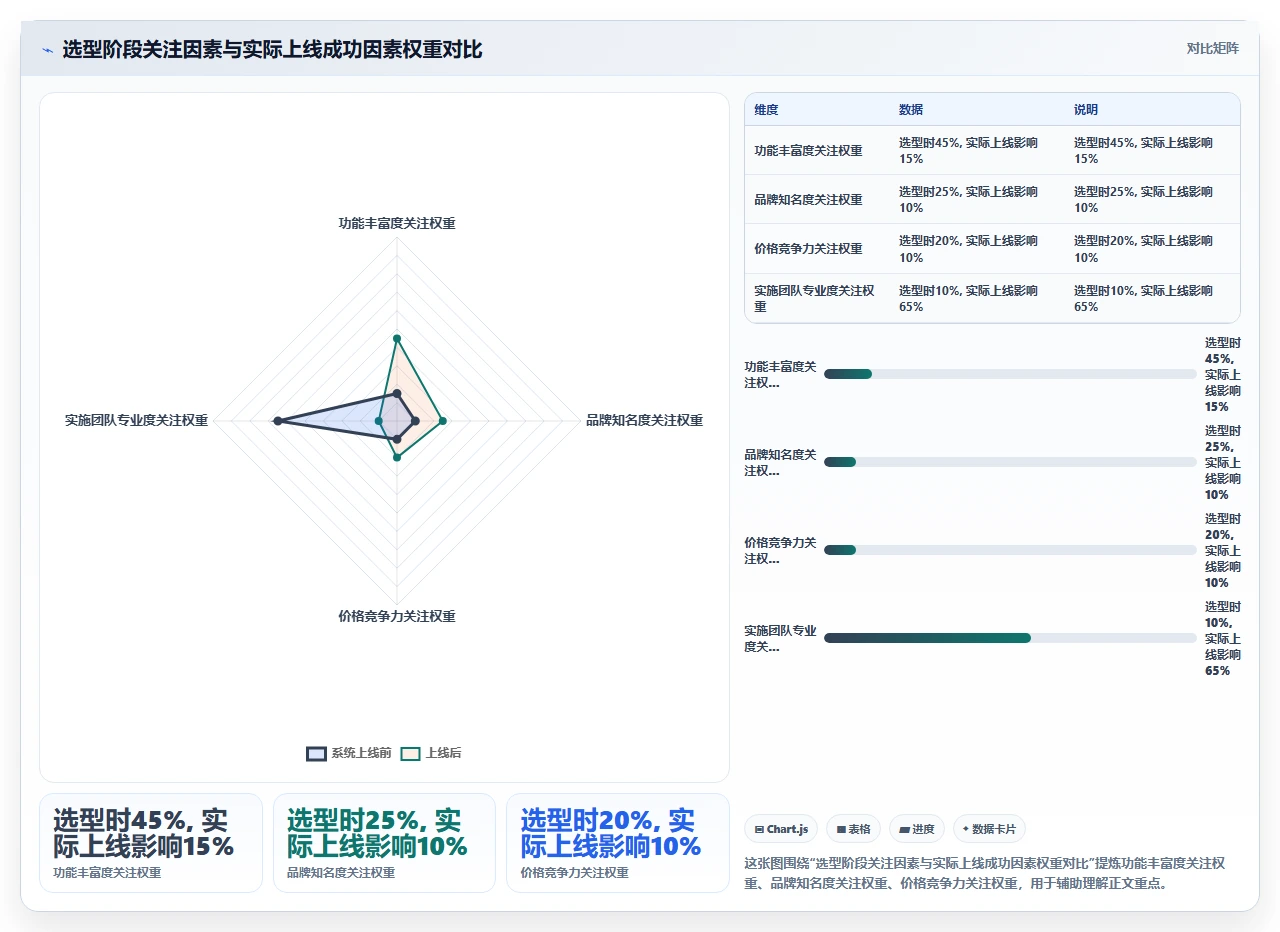Click the green radar point on 品牌知名度 axis
This screenshot has width=1280, height=932.
[x=443, y=421]
